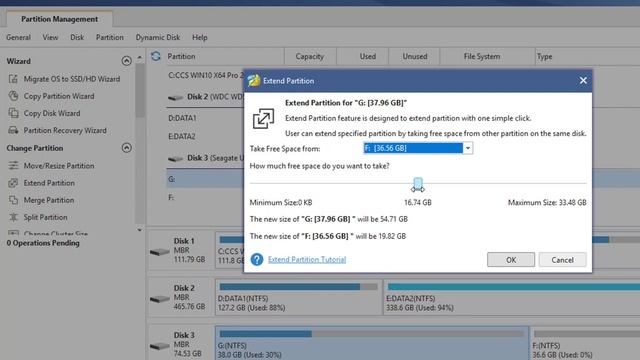
Task: Click the Extend Partition dialog title icon
Action: click(x=254, y=80)
